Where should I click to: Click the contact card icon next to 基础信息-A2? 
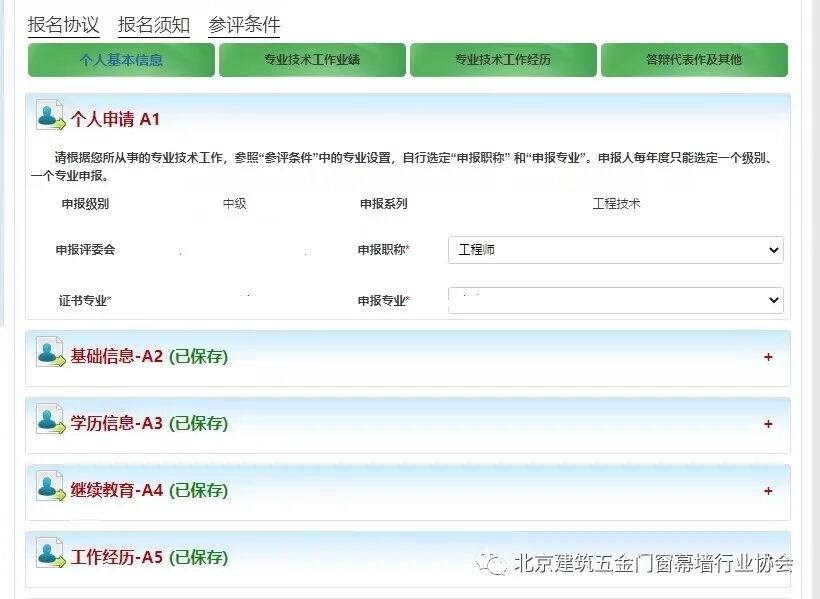coord(47,357)
